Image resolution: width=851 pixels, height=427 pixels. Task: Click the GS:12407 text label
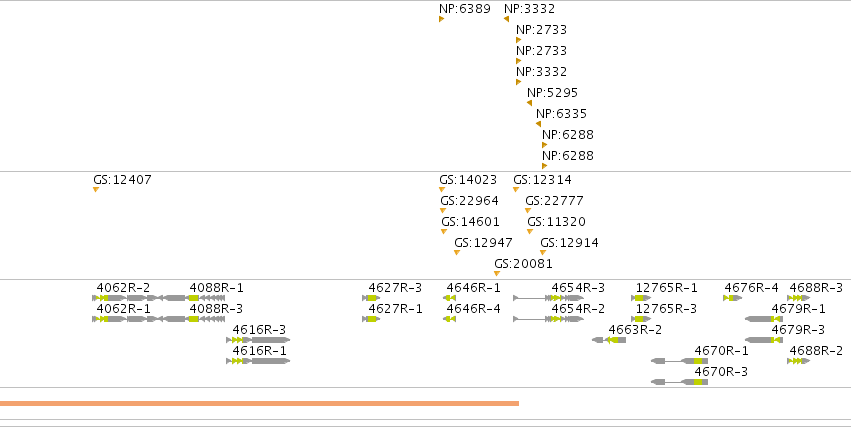pyautogui.click(x=122, y=180)
